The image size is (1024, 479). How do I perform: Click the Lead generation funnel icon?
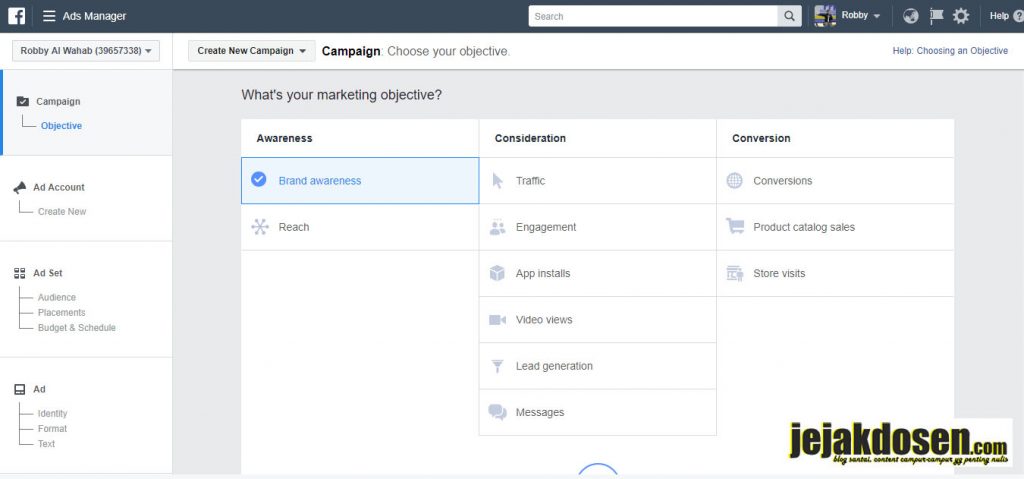coord(498,366)
